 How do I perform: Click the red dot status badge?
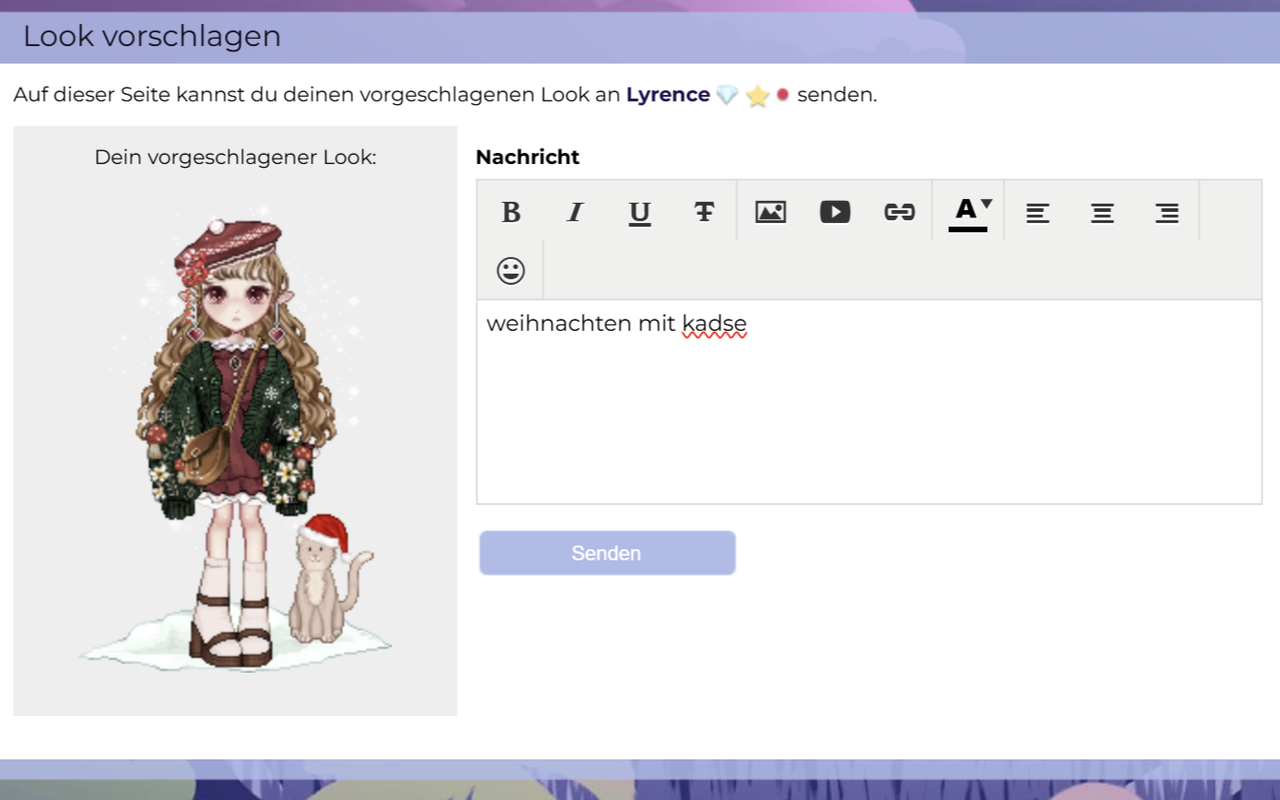[x=783, y=95]
